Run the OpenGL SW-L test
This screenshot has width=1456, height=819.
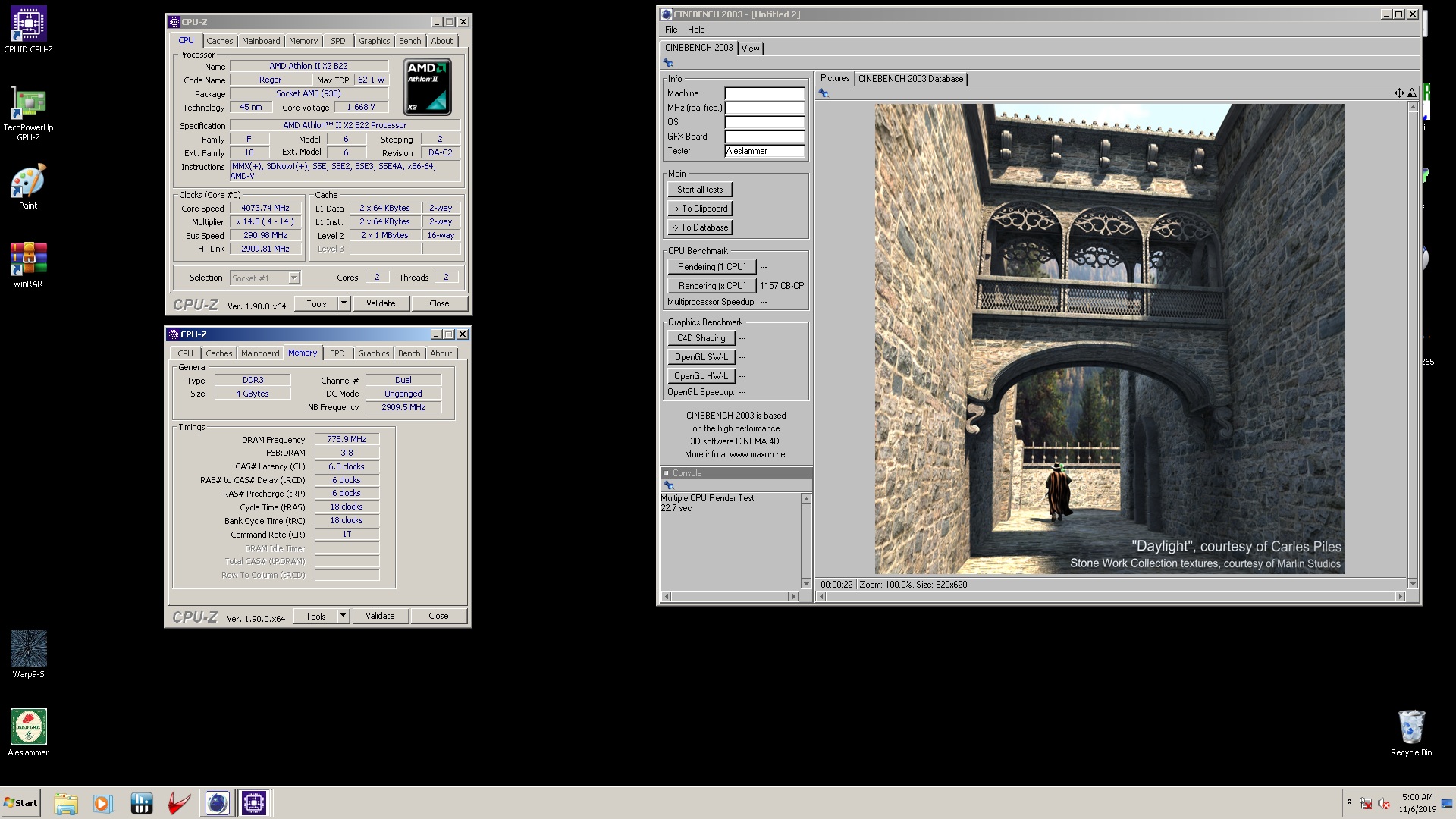[x=701, y=357]
